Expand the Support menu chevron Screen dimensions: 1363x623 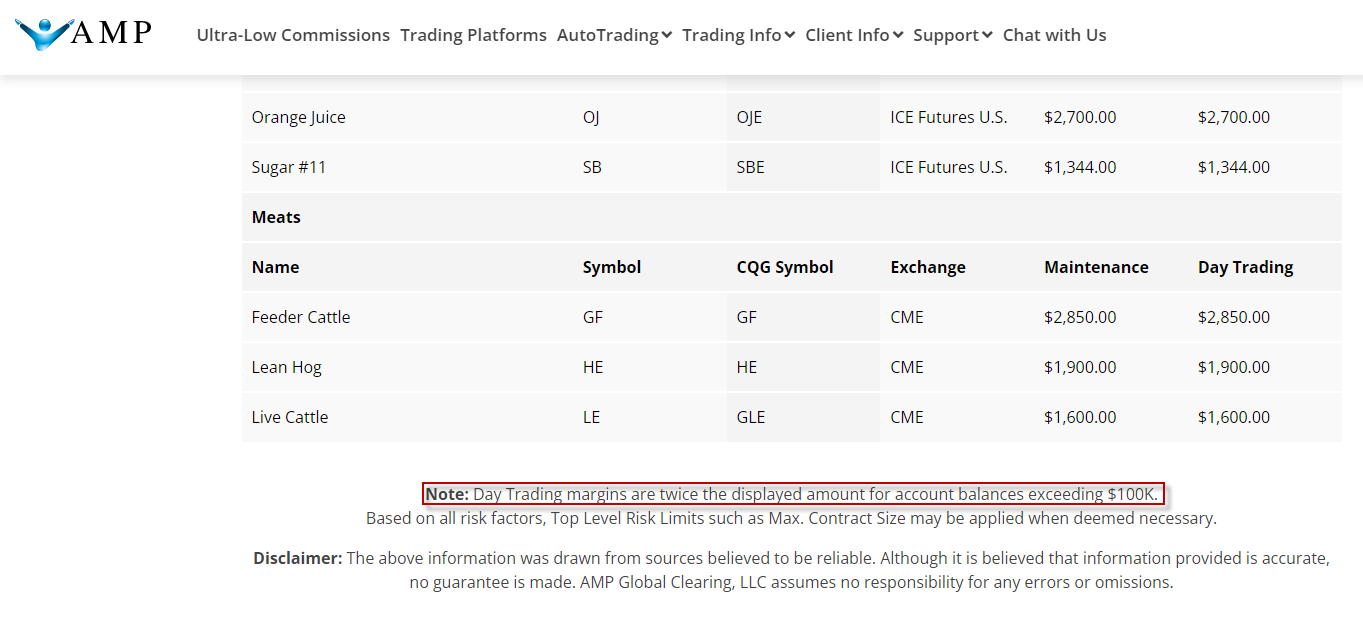pyautogui.click(x=987, y=35)
